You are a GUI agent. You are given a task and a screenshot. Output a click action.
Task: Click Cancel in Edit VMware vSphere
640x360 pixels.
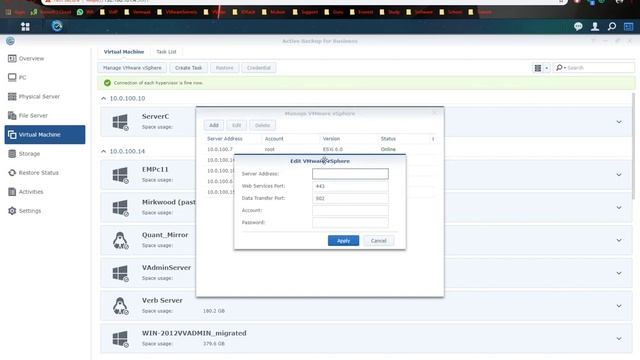click(x=378, y=241)
